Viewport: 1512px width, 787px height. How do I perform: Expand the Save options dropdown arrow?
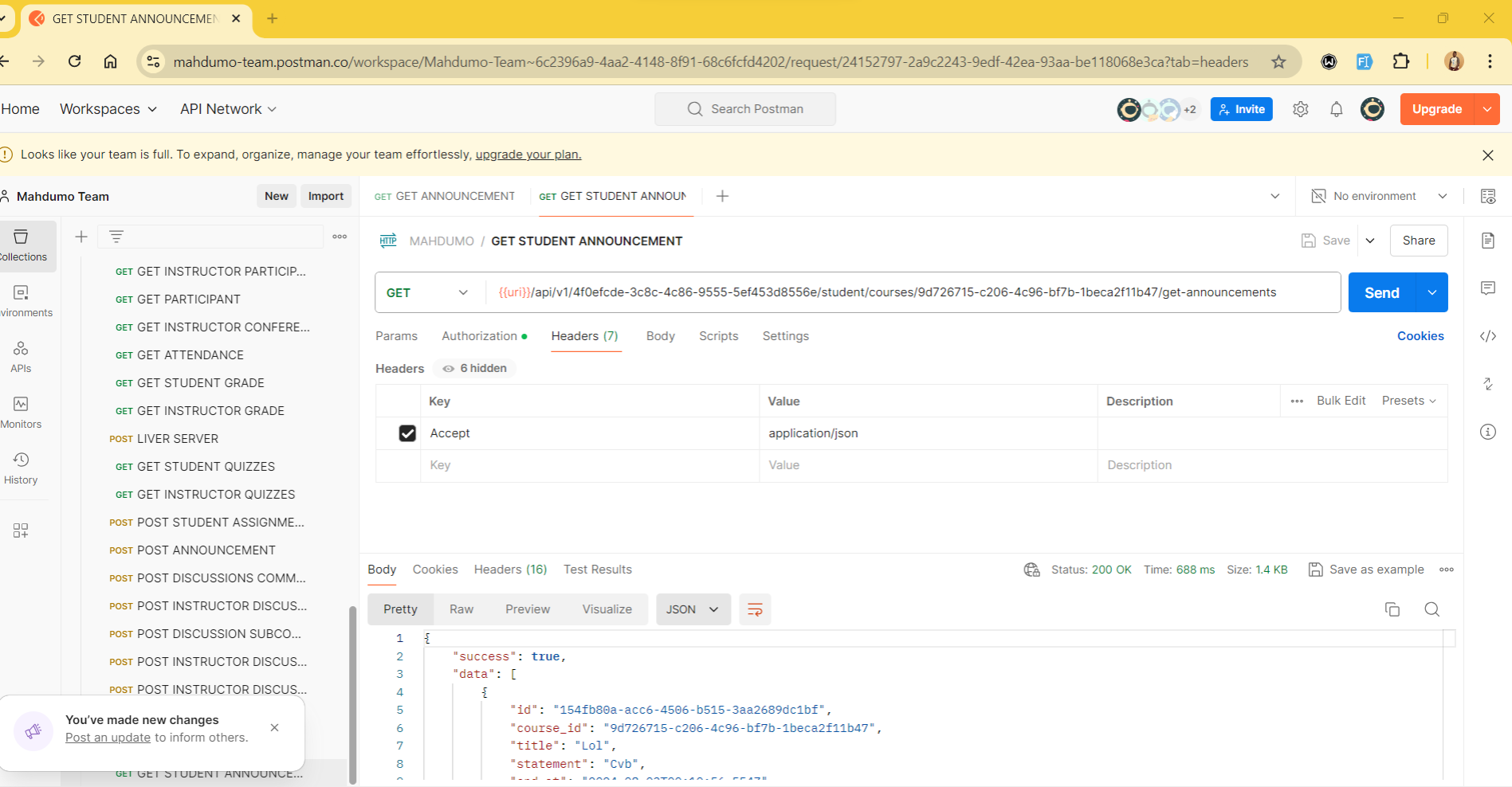[x=1370, y=241]
